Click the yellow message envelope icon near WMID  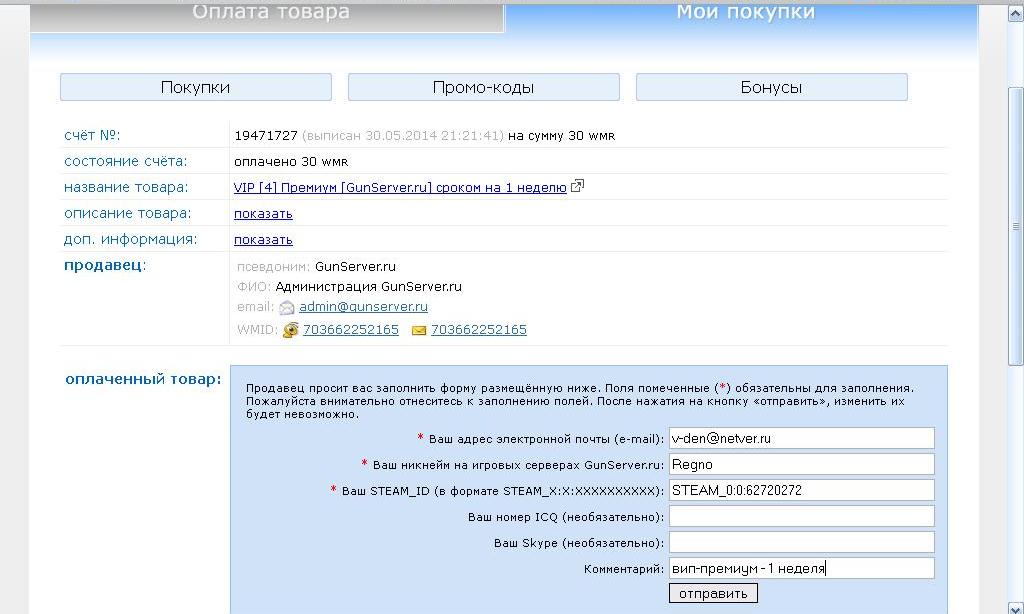[x=419, y=330]
